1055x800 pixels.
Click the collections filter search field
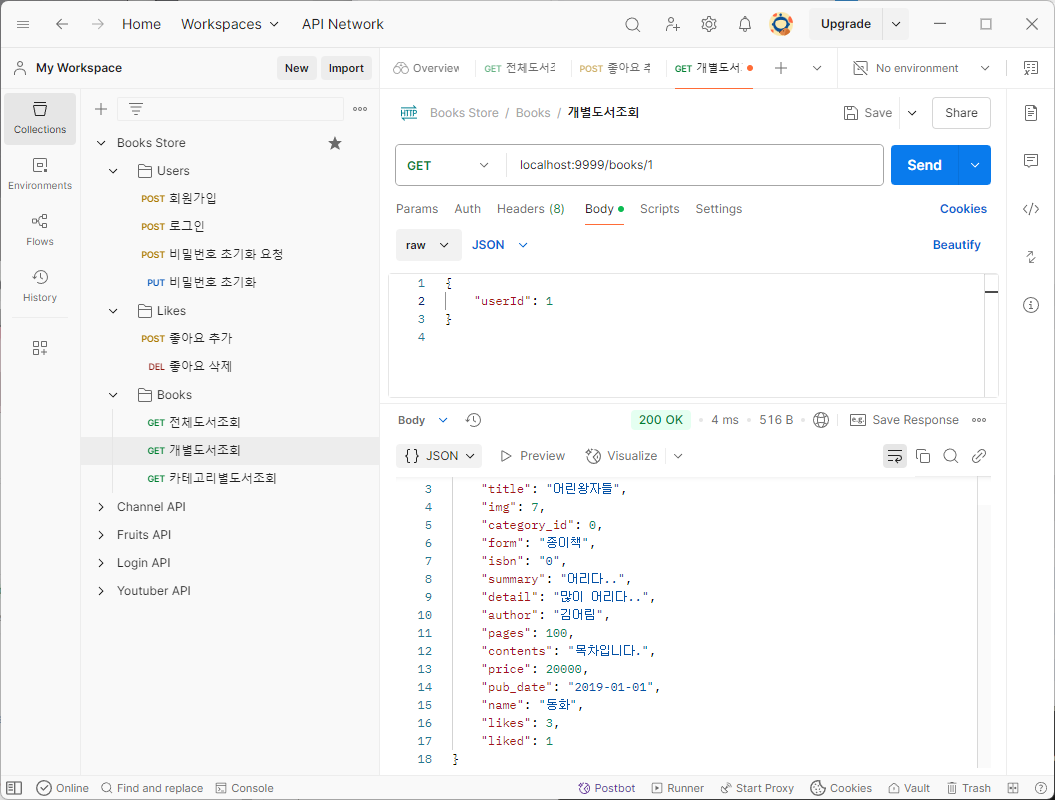(230, 109)
